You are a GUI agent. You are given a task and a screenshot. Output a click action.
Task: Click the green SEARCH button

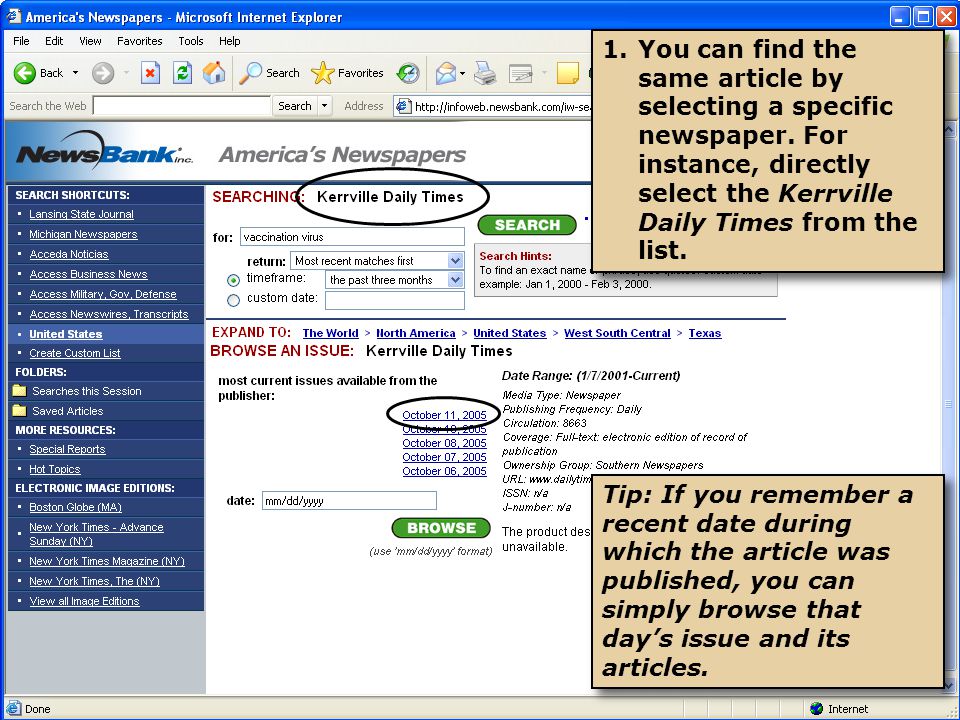pyautogui.click(x=527, y=225)
